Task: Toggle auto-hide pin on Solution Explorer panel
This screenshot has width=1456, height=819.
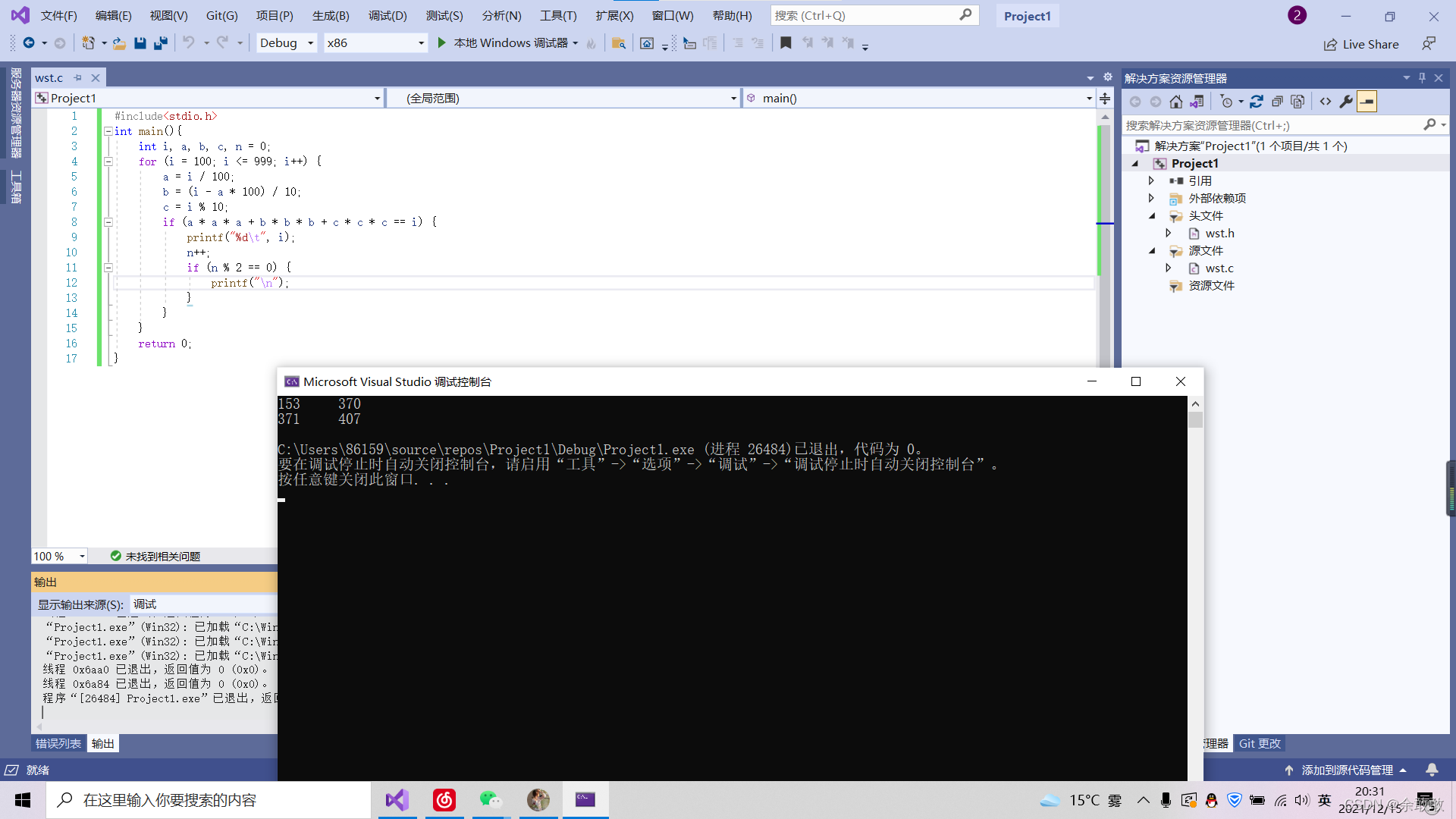Action: pos(1422,77)
